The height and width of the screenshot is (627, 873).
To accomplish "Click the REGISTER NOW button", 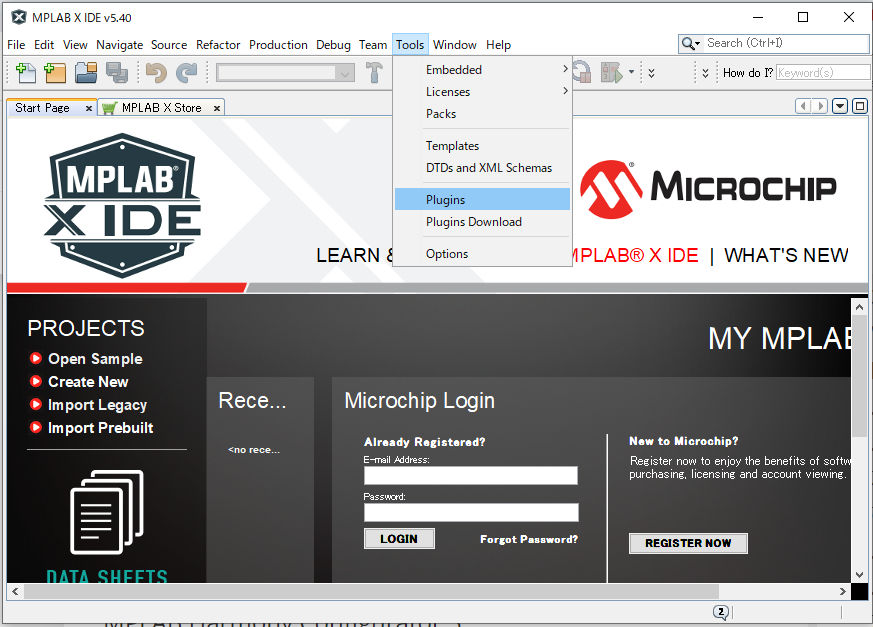I will (x=688, y=543).
